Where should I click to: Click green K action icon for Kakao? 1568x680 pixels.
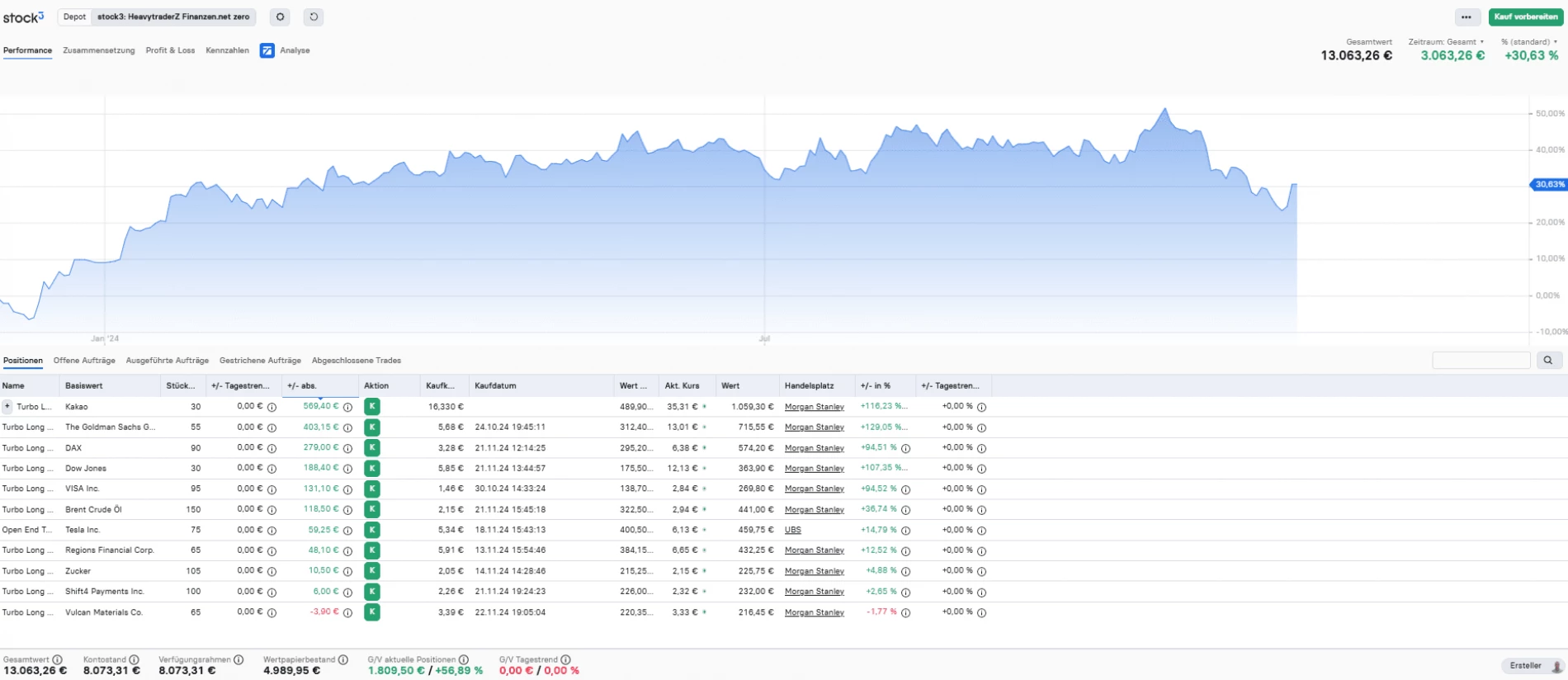coord(372,406)
